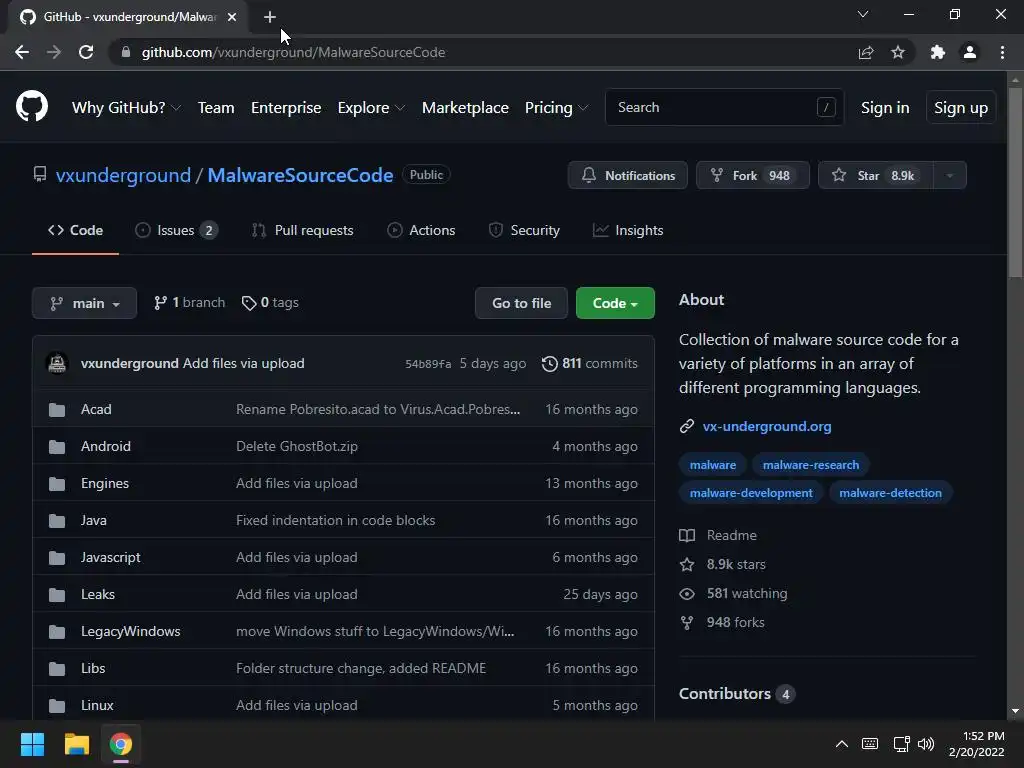The image size is (1024, 768).
Task: Click the Chrome icon in taskbar
Action: point(121,744)
